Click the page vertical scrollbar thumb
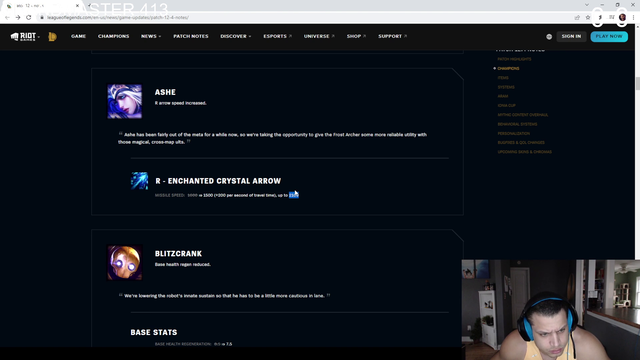640x360 pixels. click(x=637, y=83)
